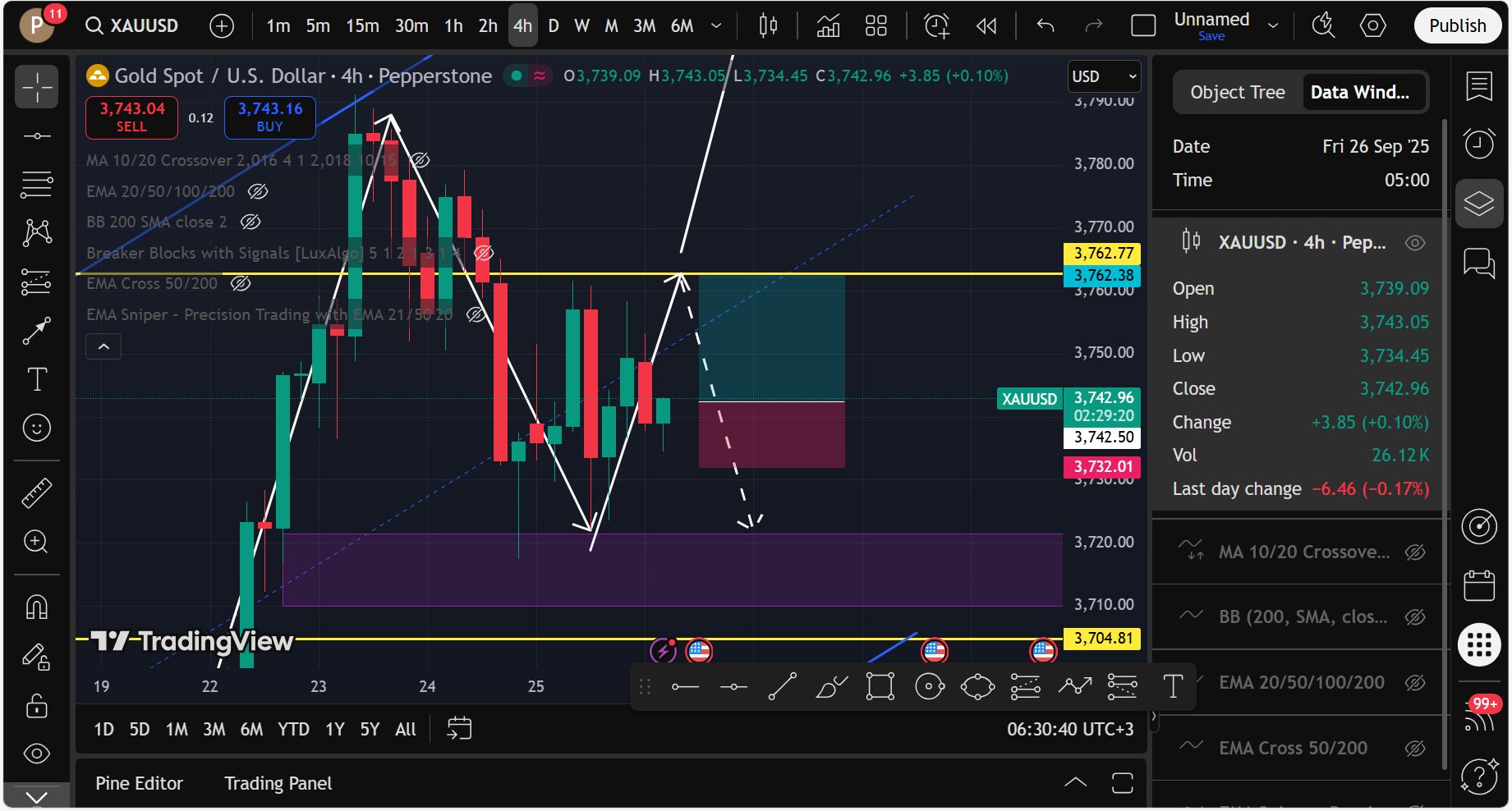Expand the left toolbar bottom chevron
This screenshot has height=811, width=1512.
click(37, 796)
